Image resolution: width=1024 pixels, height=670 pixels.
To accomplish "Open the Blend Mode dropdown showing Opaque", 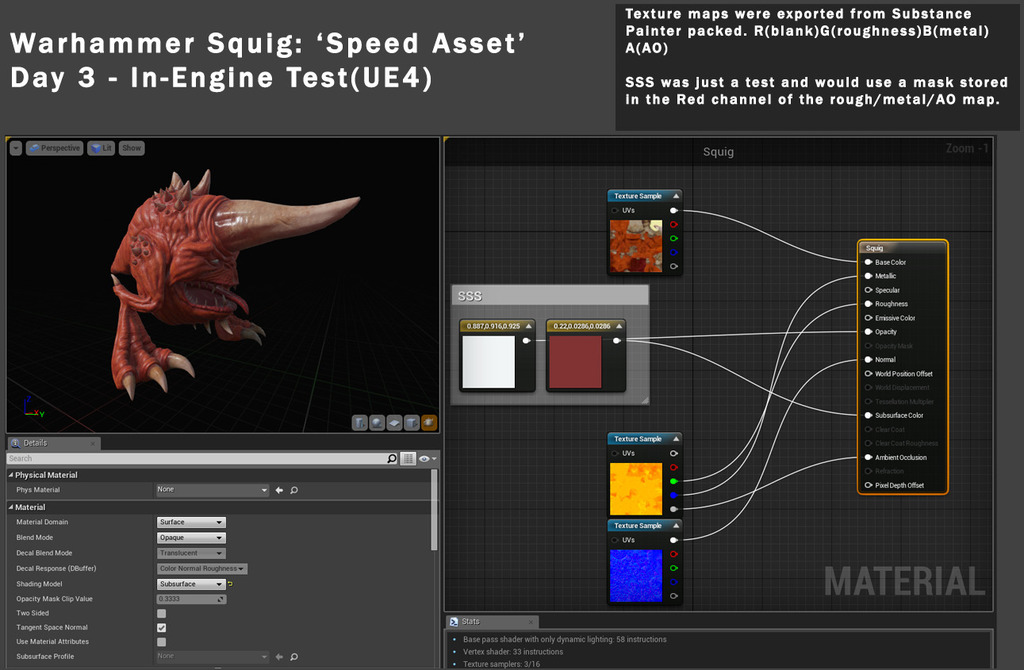I will pyautogui.click(x=191, y=537).
